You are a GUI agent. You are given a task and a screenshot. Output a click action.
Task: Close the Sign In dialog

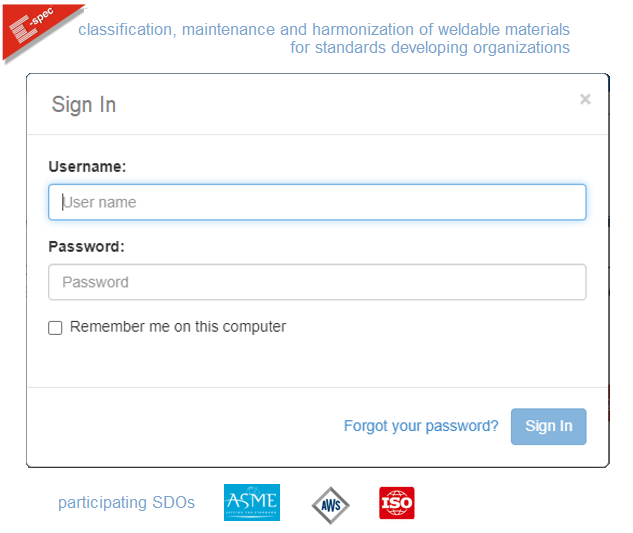click(585, 99)
